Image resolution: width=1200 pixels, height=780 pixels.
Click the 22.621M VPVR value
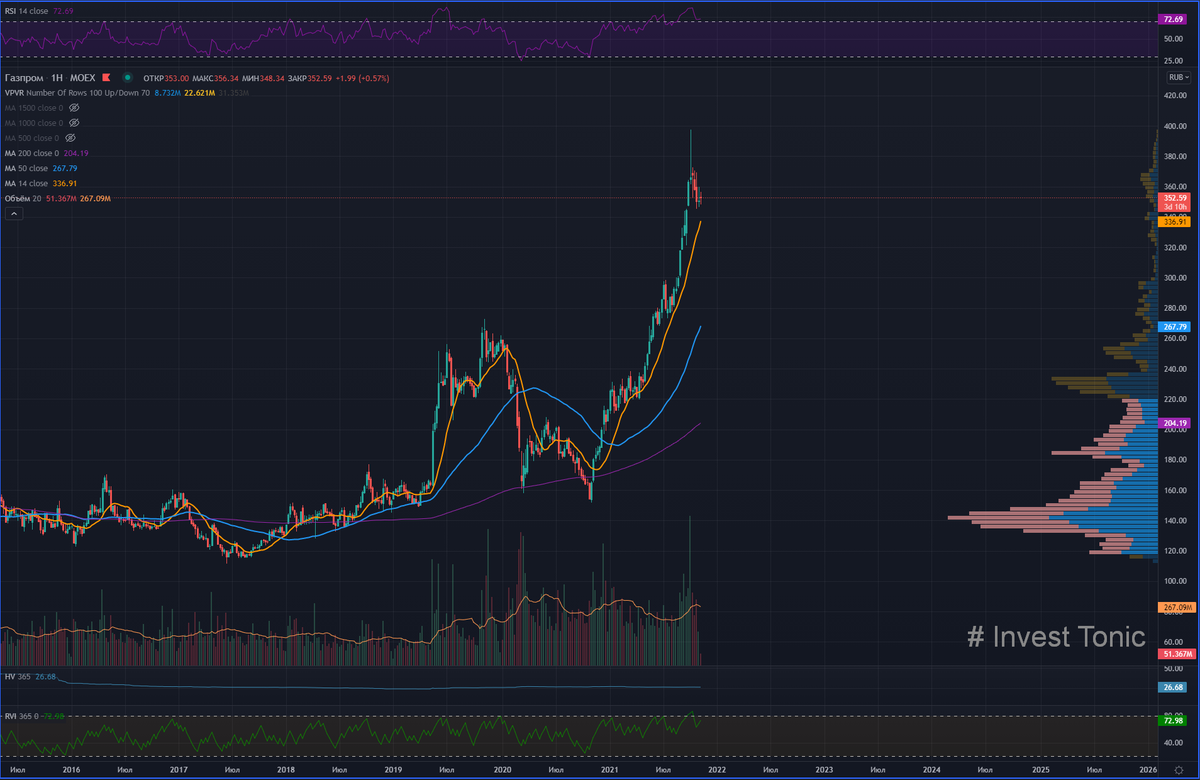pyautogui.click(x=199, y=93)
